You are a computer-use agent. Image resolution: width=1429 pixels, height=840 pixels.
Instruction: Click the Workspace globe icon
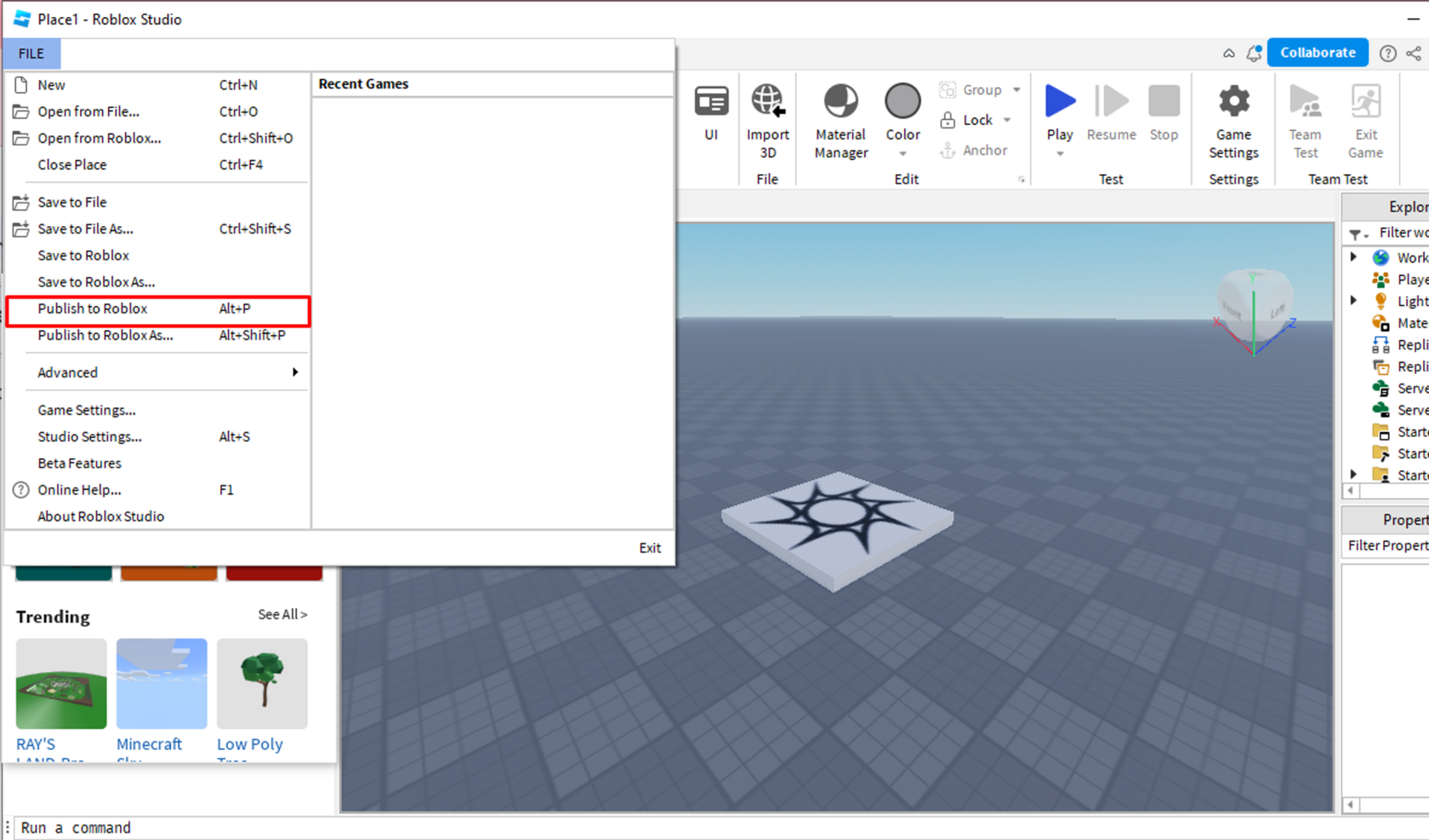(x=1381, y=257)
